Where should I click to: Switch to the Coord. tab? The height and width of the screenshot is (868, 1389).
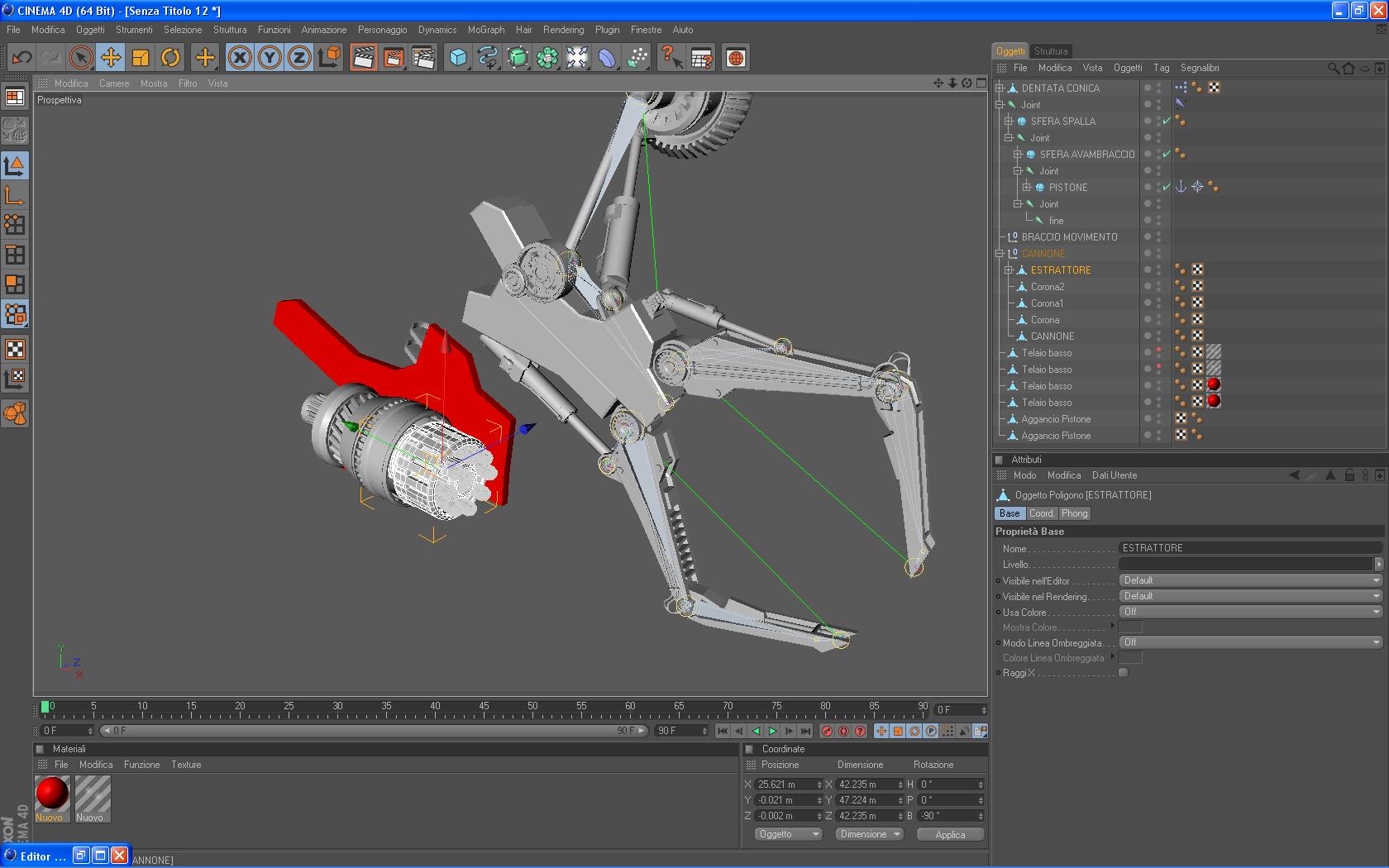(1041, 513)
